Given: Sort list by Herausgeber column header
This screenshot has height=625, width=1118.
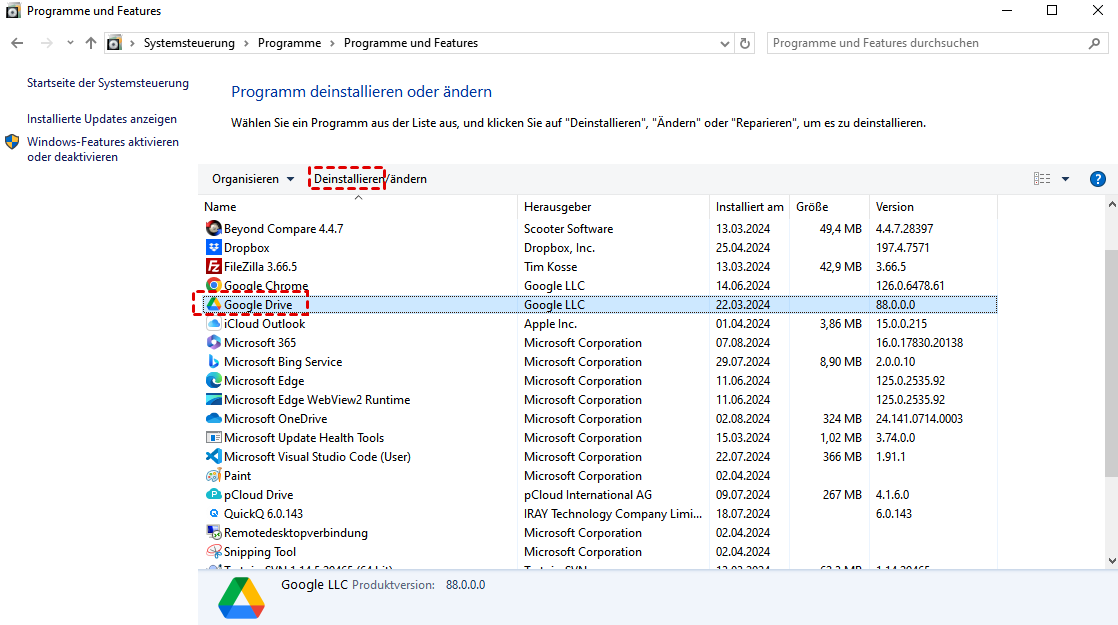Looking at the screenshot, I should pyautogui.click(x=557, y=207).
